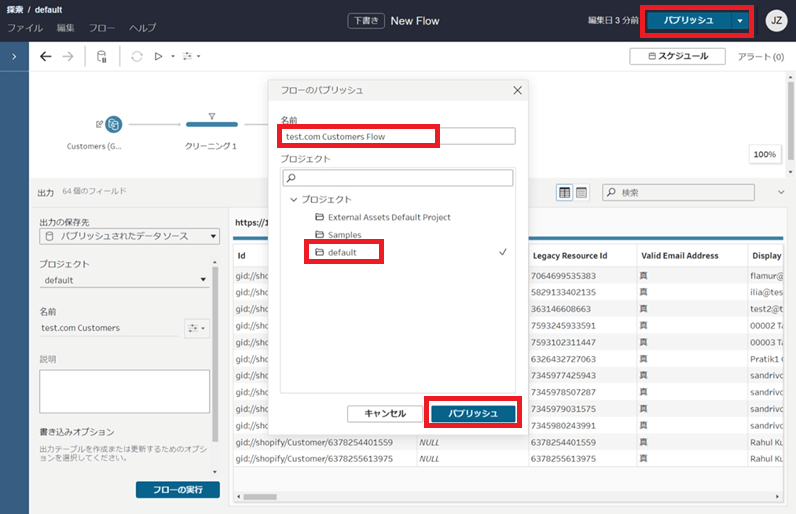796x514 pixels.
Task: Open 出力の保存先 dropdown
Action: (129, 236)
